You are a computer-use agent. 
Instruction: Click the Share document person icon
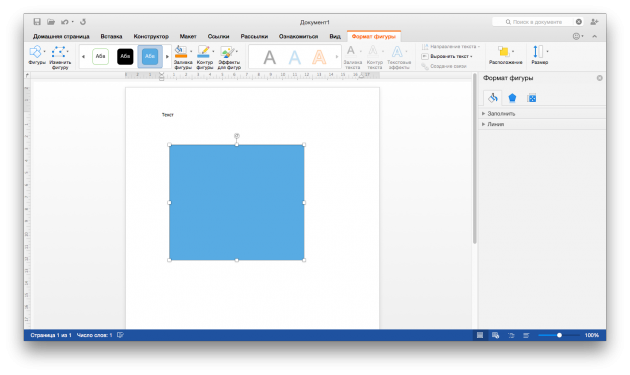[595, 22]
